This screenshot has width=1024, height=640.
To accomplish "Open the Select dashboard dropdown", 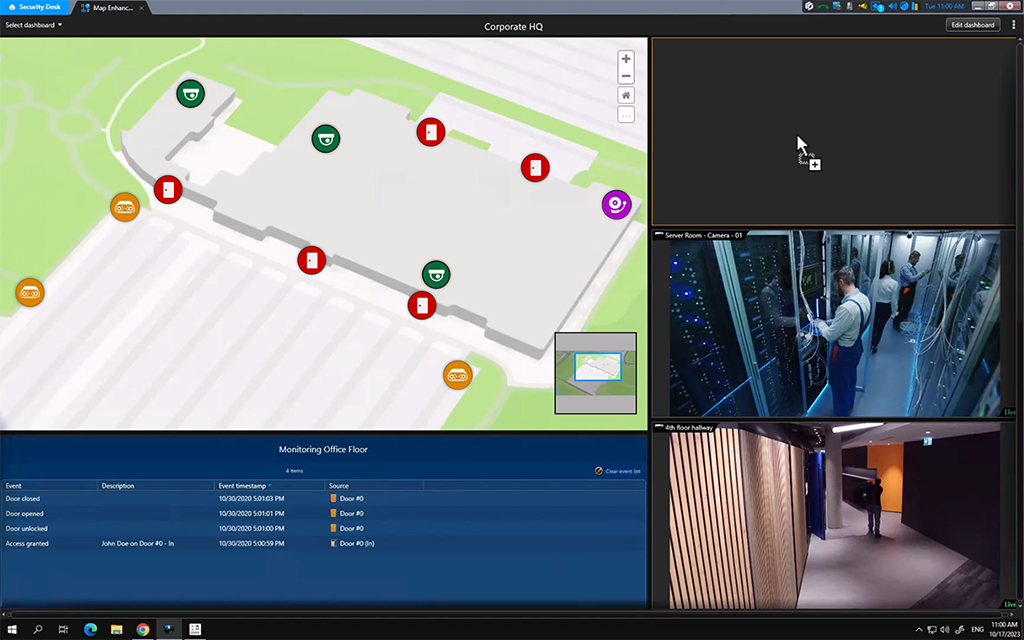I will [34, 25].
